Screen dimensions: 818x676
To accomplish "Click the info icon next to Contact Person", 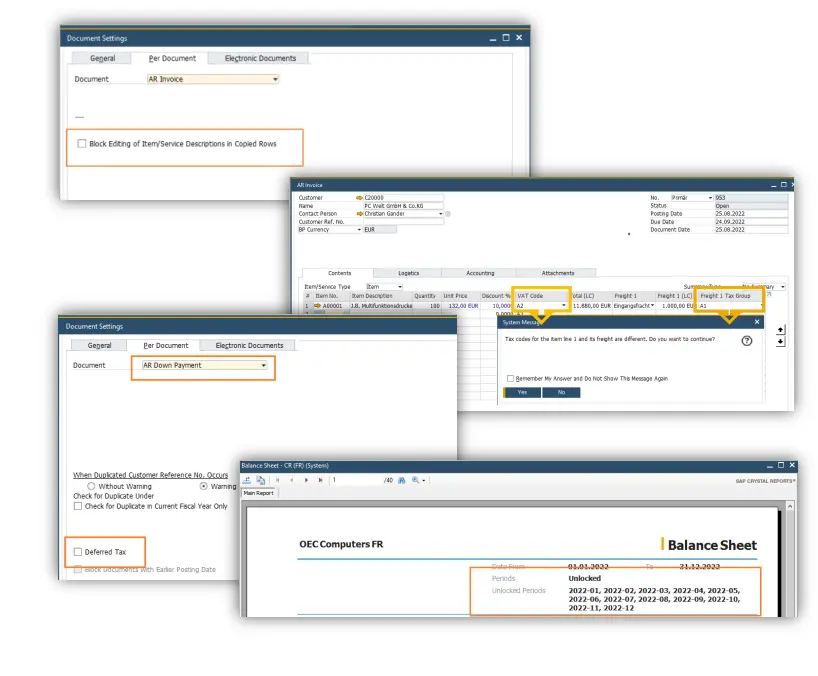I will pyautogui.click(x=448, y=214).
